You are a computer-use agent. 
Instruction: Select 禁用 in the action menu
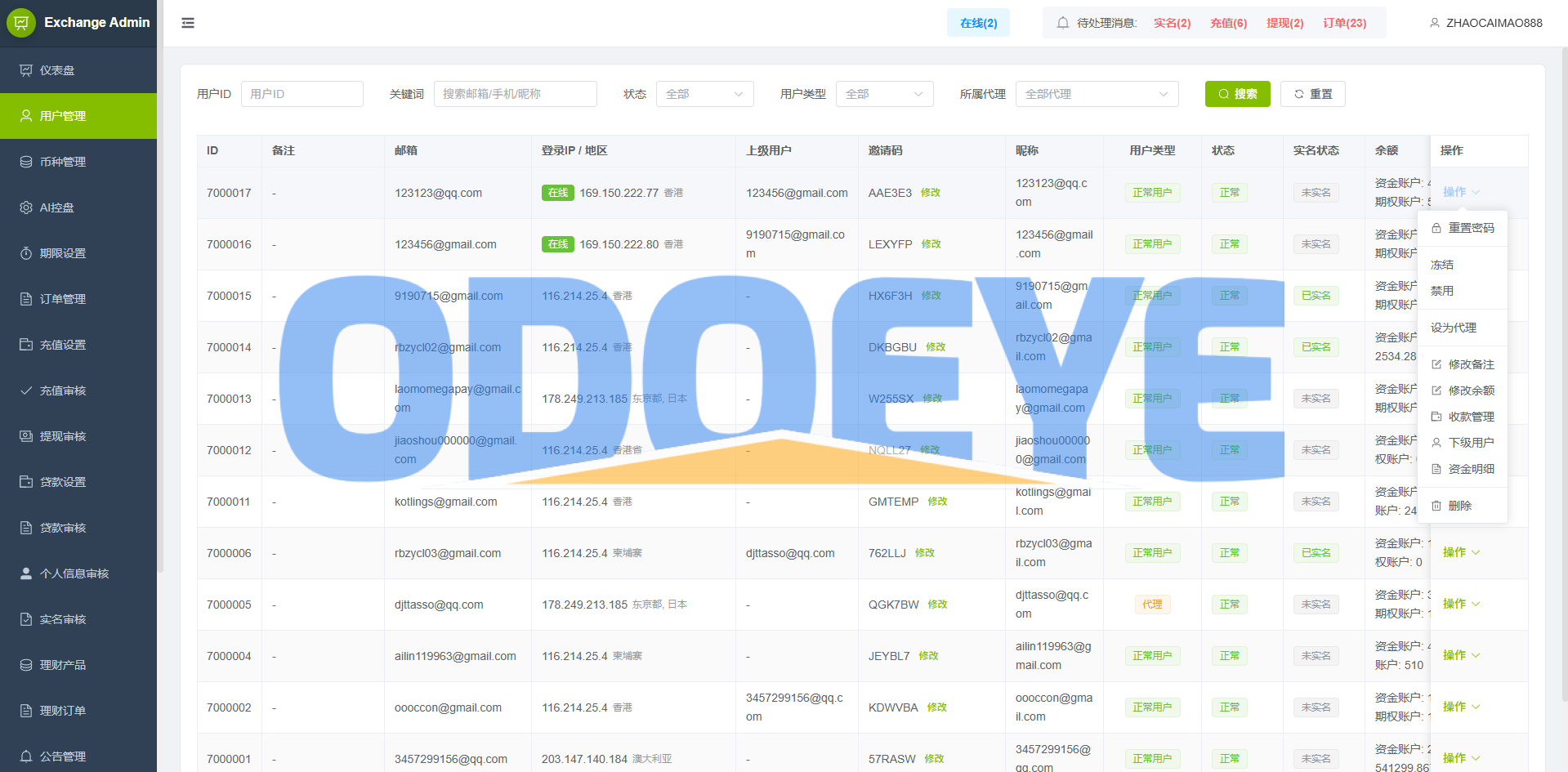[1463, 291]
